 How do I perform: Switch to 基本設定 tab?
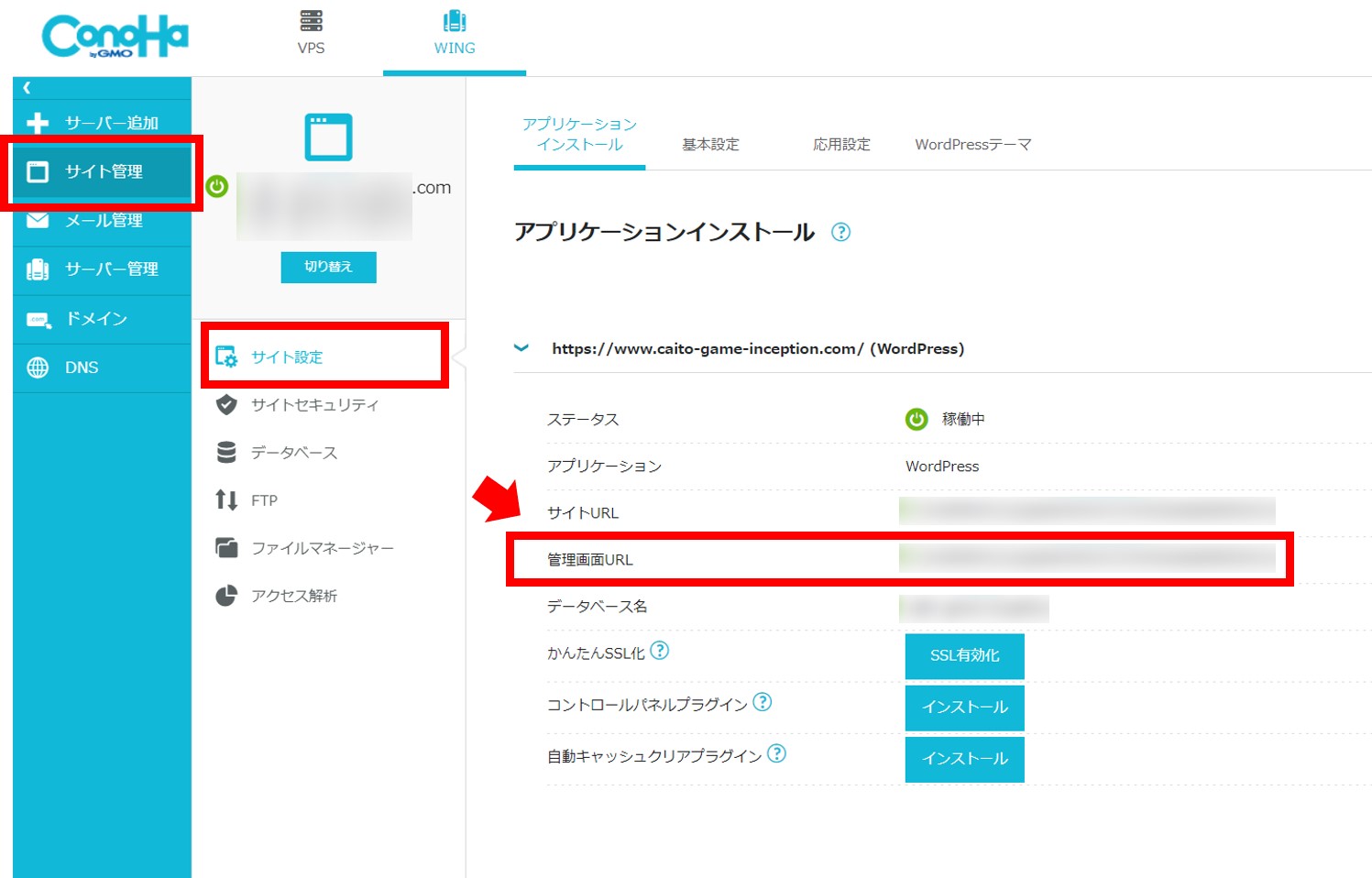pos(710,144)
